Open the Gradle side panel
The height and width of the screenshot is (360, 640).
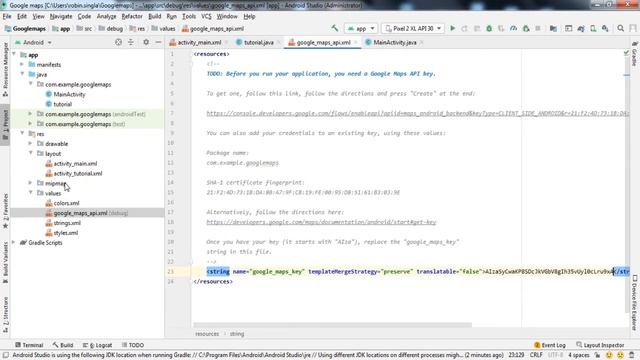pyautogui.click(x=634, y=53)
